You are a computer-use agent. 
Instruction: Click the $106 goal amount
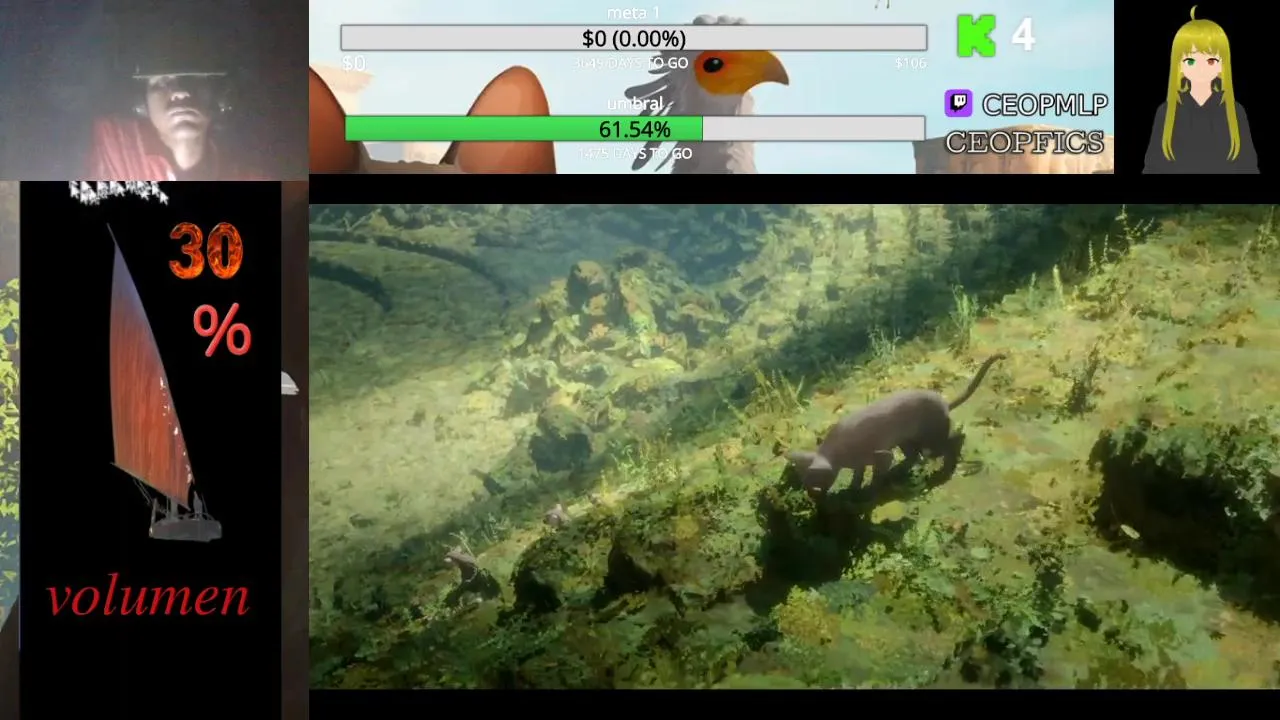coord(910,63)
